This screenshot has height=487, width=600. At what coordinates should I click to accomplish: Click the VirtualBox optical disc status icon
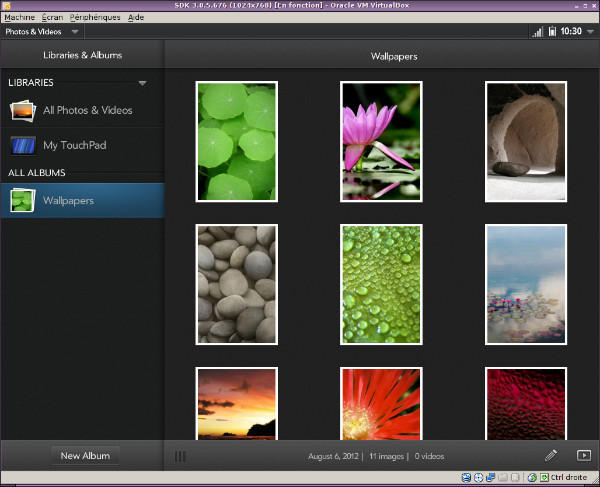click(478, 477)
